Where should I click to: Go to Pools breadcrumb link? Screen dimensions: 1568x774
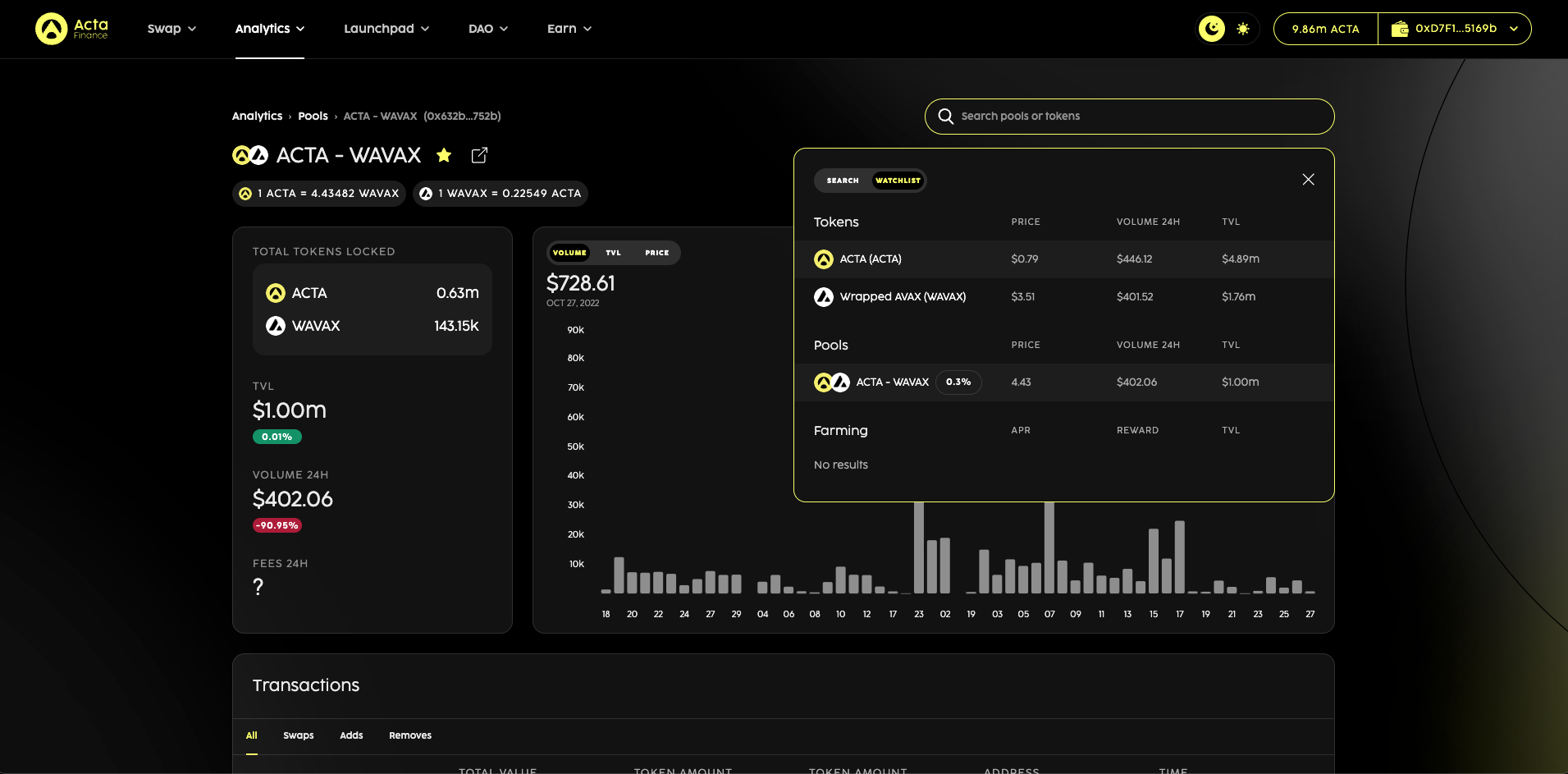pos(313,117)
